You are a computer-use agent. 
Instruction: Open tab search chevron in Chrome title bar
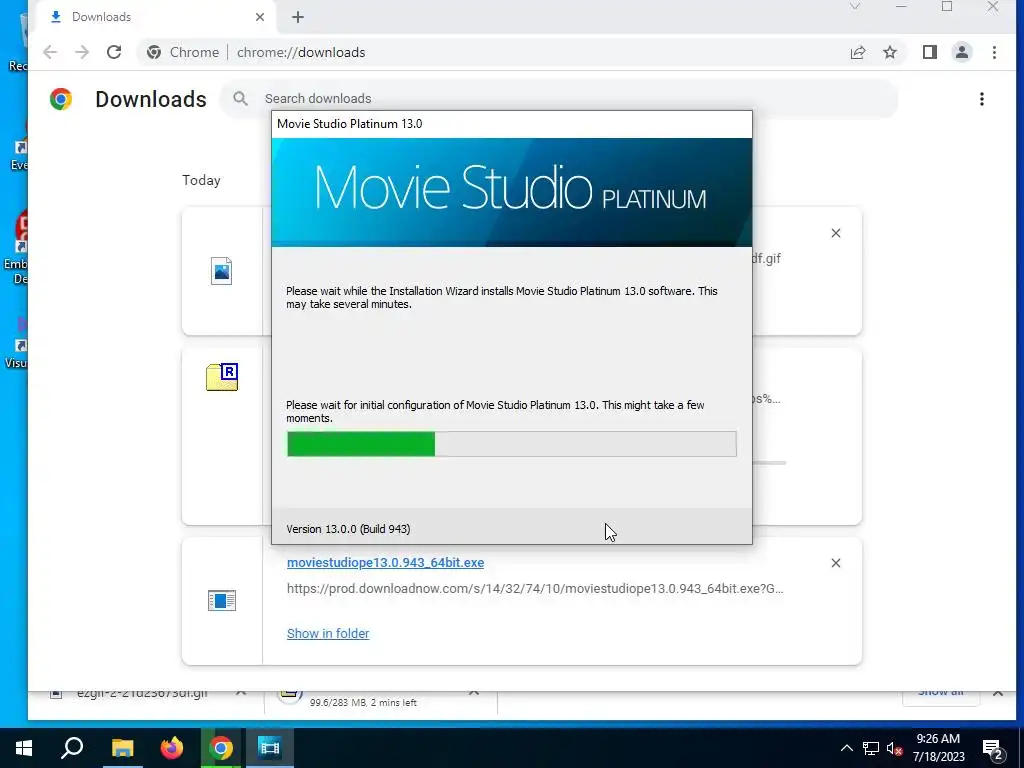tap(854, 7)
